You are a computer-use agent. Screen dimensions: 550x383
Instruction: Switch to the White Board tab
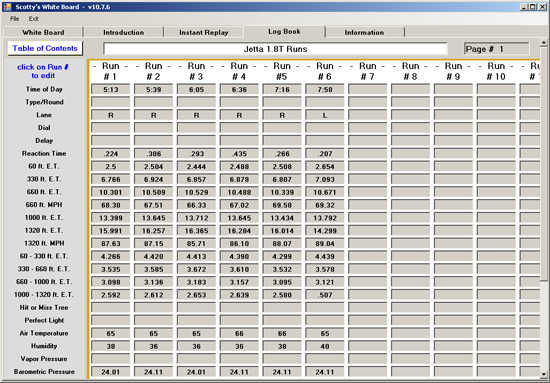pos(43,32)
